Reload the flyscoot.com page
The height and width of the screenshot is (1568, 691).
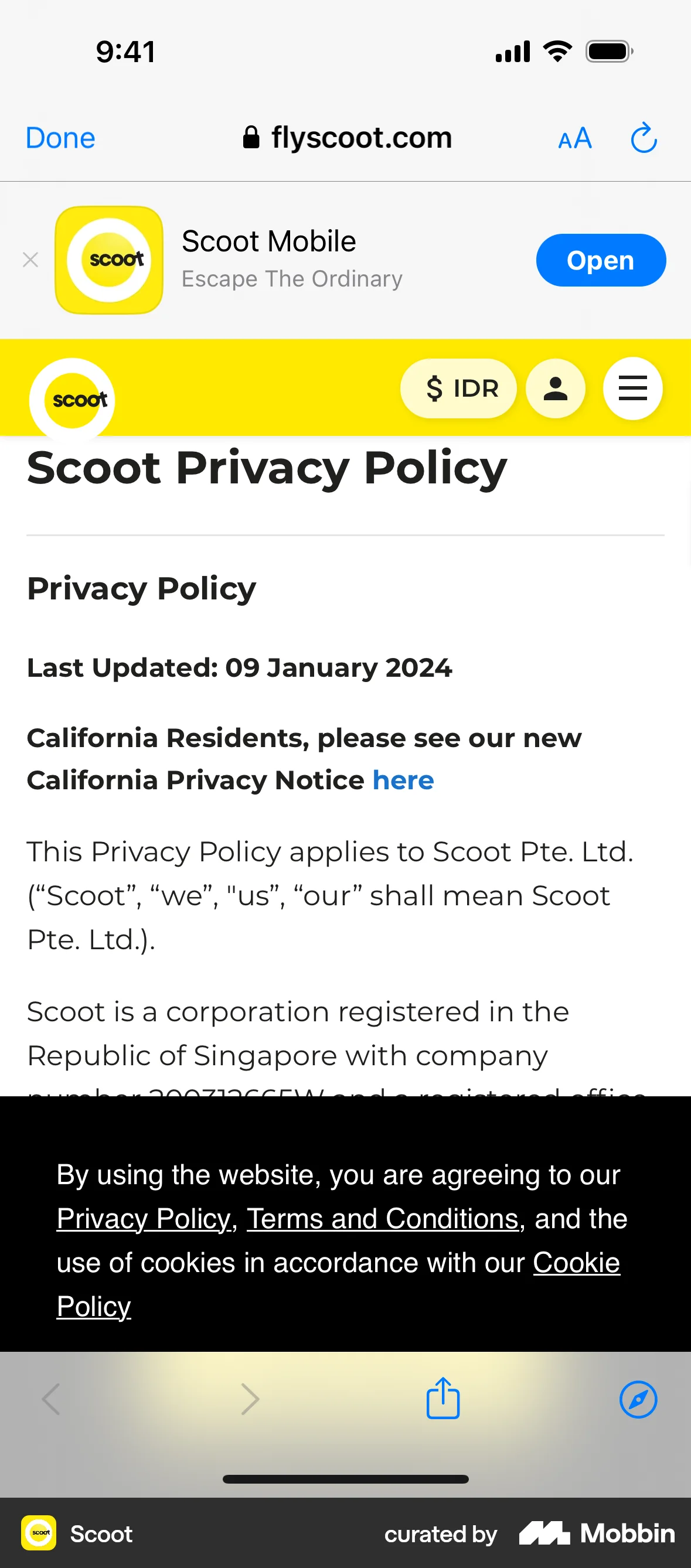644,138
